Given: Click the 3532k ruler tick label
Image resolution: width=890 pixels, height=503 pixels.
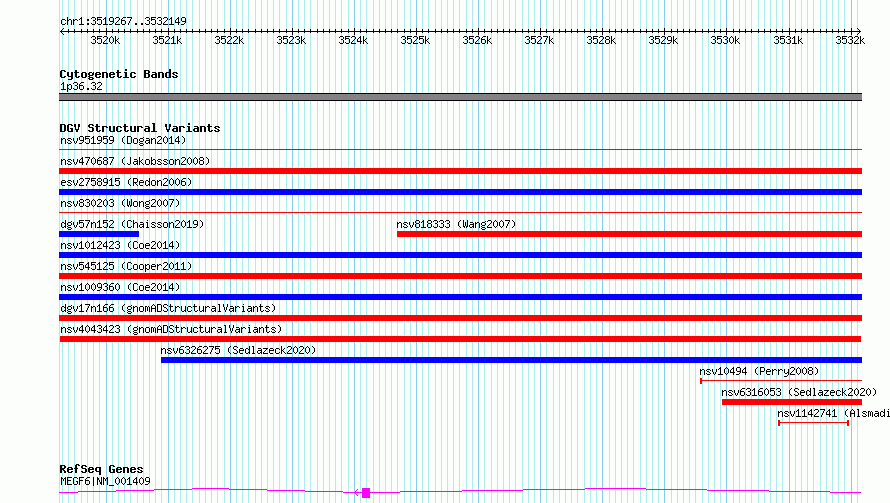Looking at the screenshot, I should (850, 40).
